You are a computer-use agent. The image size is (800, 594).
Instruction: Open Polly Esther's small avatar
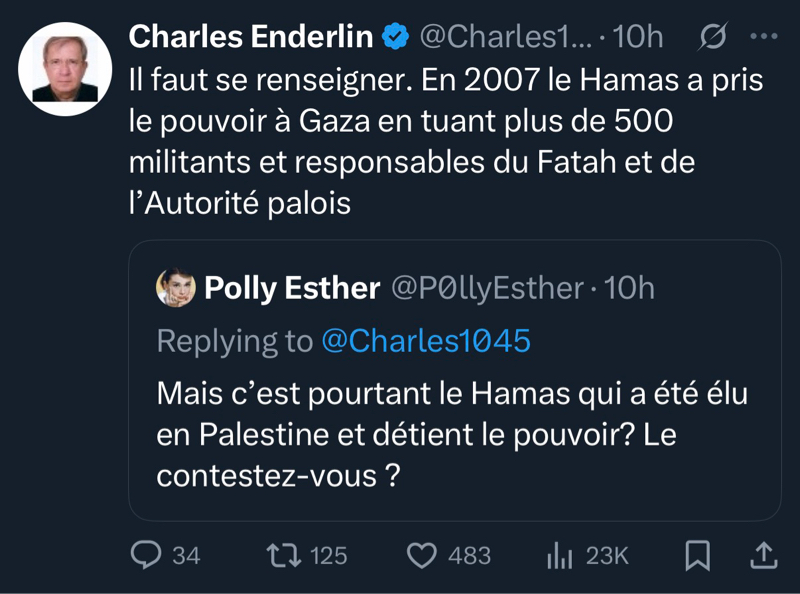[175, 289]
